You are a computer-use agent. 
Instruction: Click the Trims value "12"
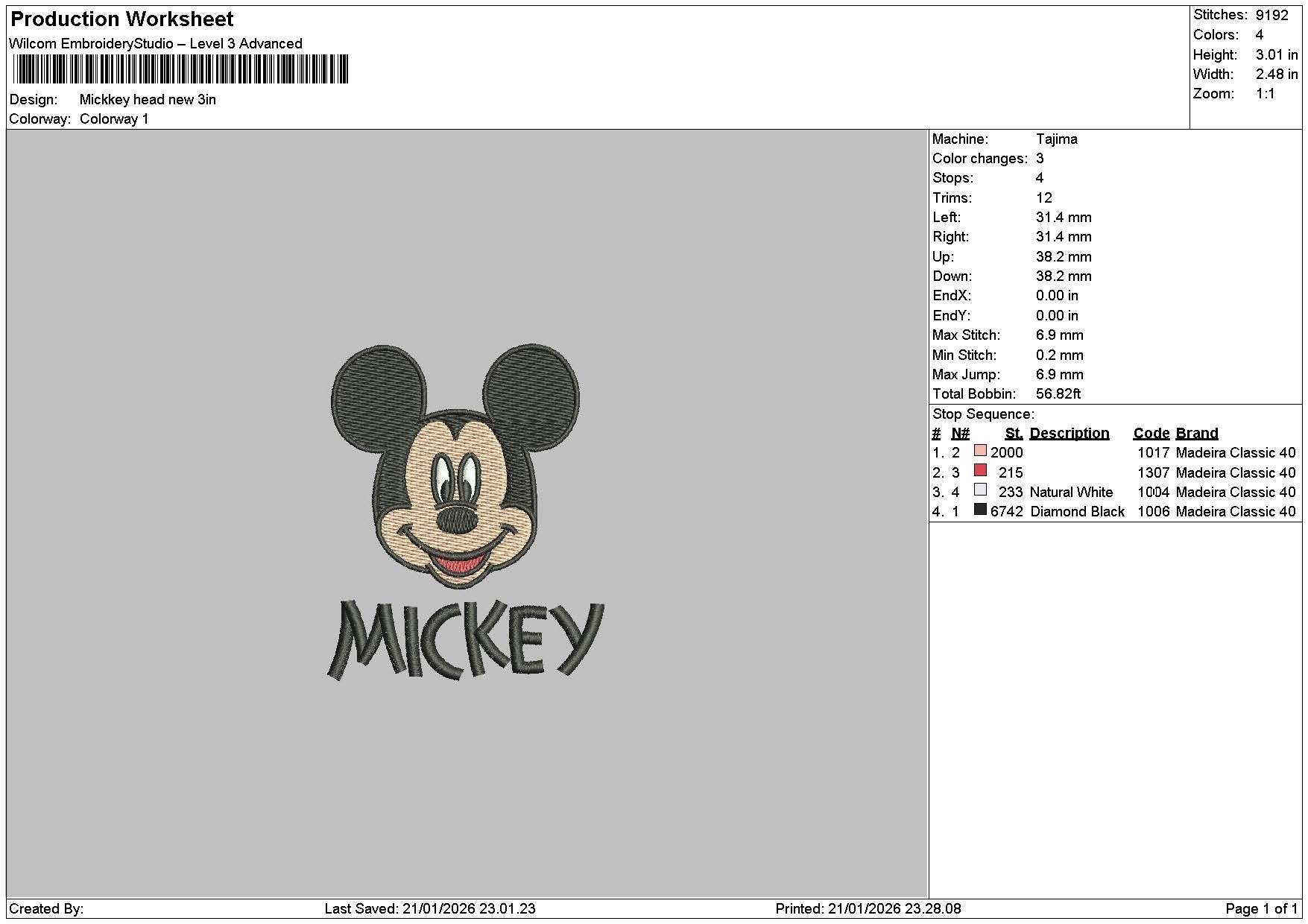(x=1044, y=197)
